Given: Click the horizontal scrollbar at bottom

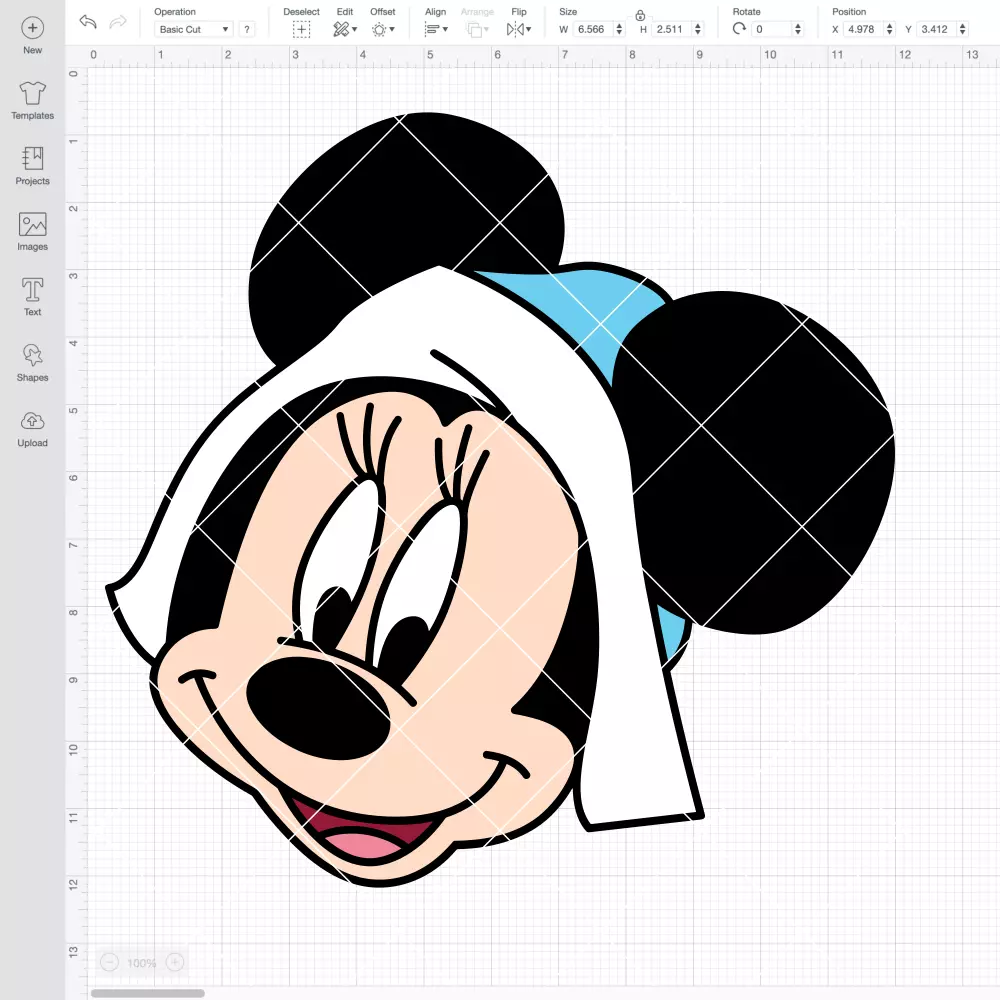Looking at the screenshot, I should point(147,993).
